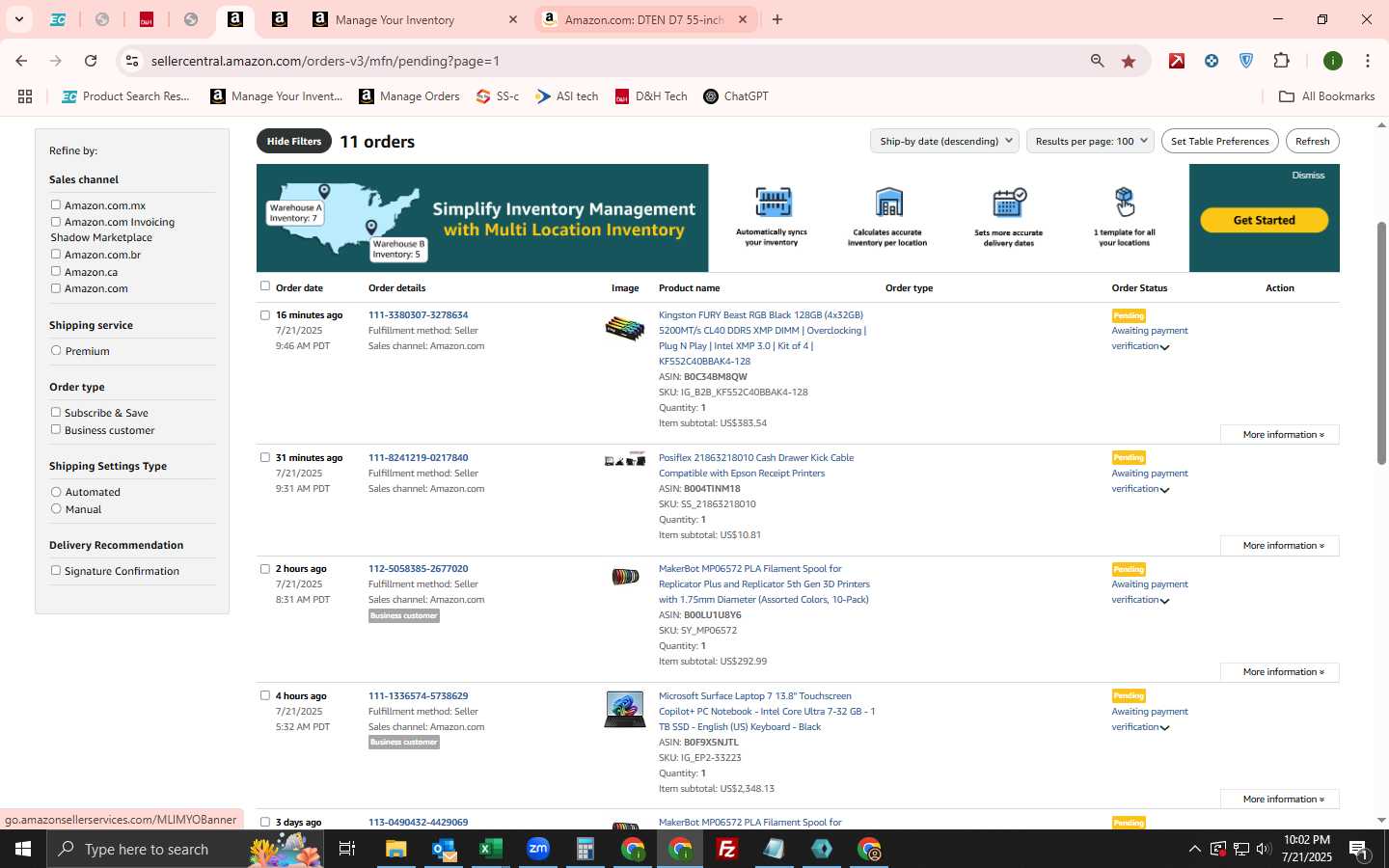The height and width of the screenshot is (868, 1389).
Task: Click Set Table Preferences
Action: 1220,141
